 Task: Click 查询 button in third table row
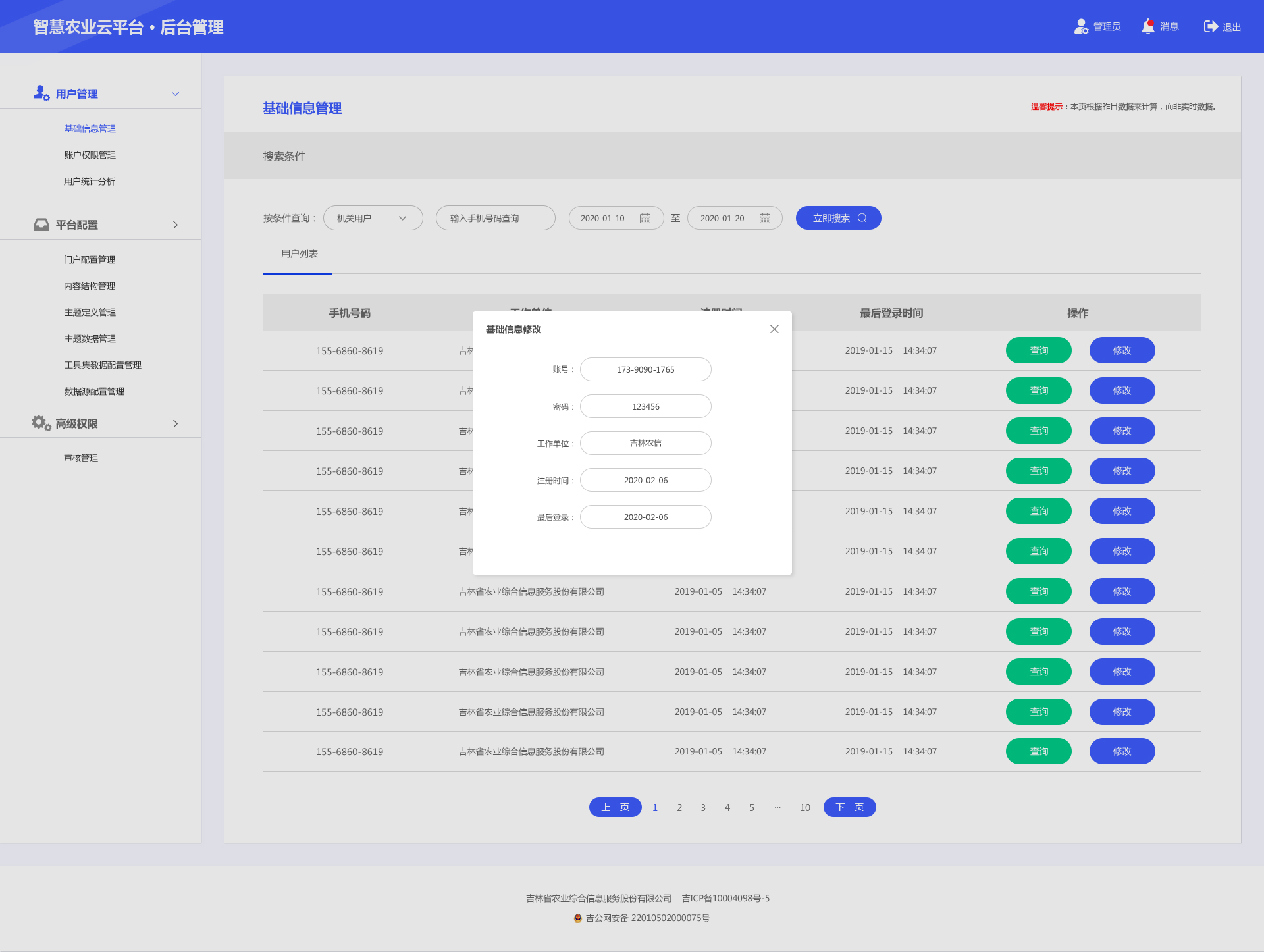[1038, 431]
